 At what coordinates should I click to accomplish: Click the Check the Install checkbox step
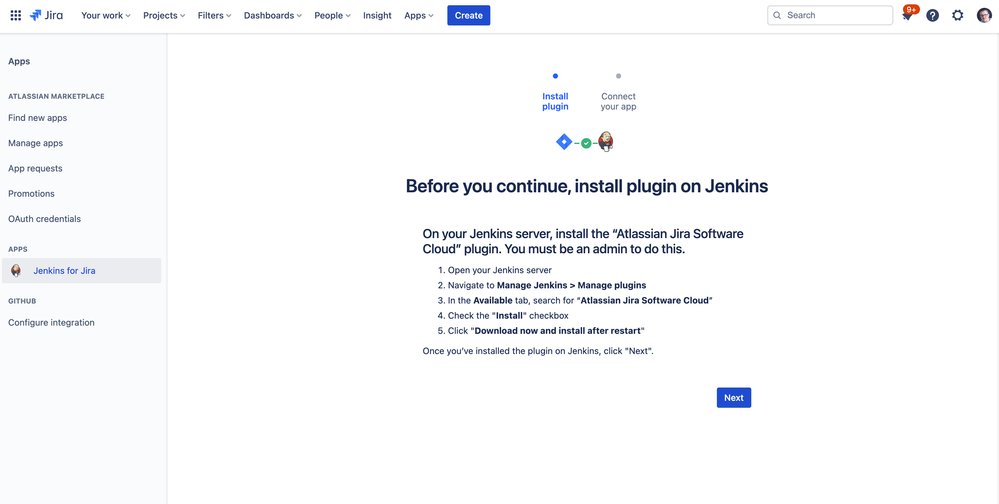pos(508,315)
